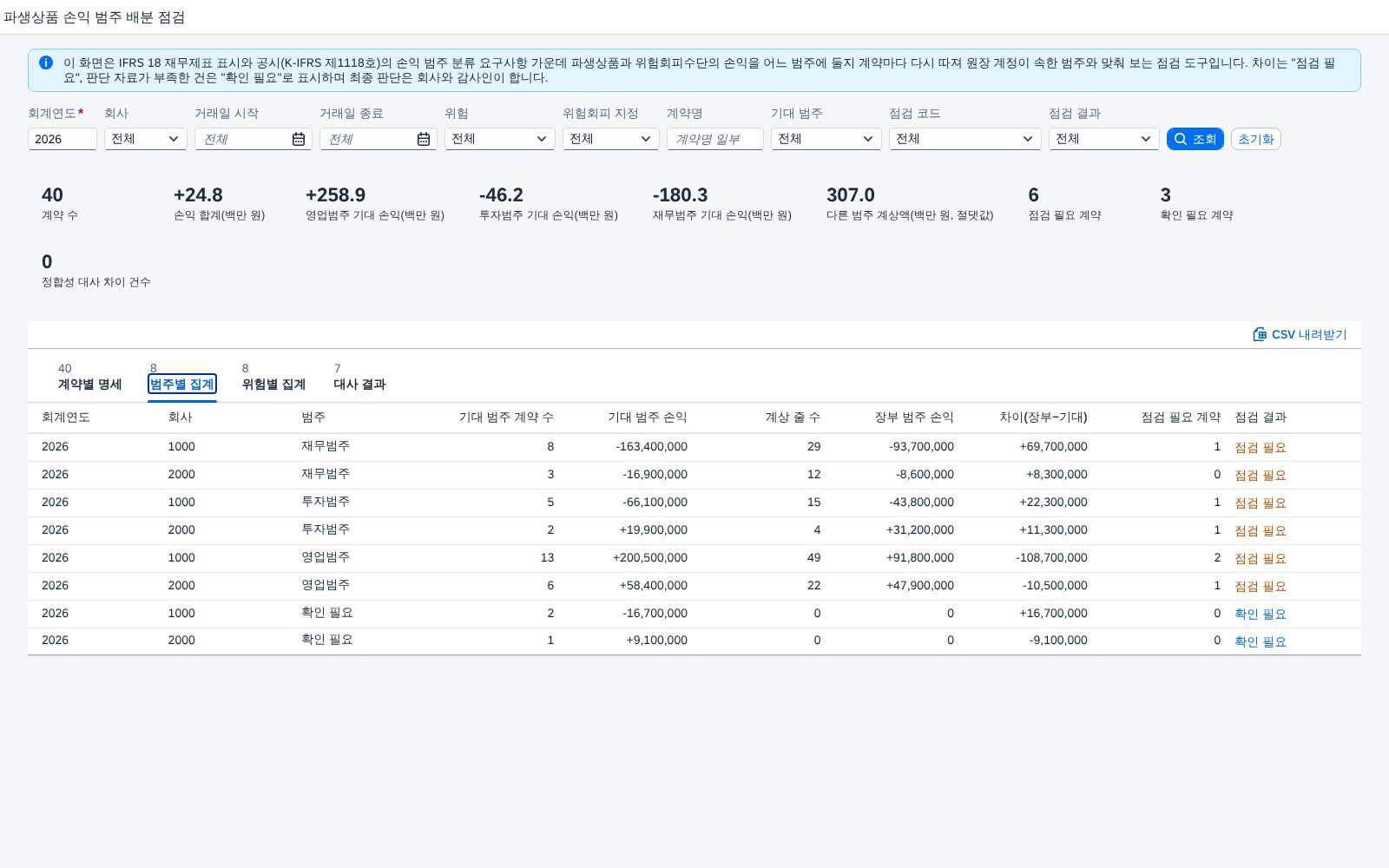Click 점검 필요 for 재무범주 company 1000
Screen dimensions: 1389x868
pos(1261,447)
